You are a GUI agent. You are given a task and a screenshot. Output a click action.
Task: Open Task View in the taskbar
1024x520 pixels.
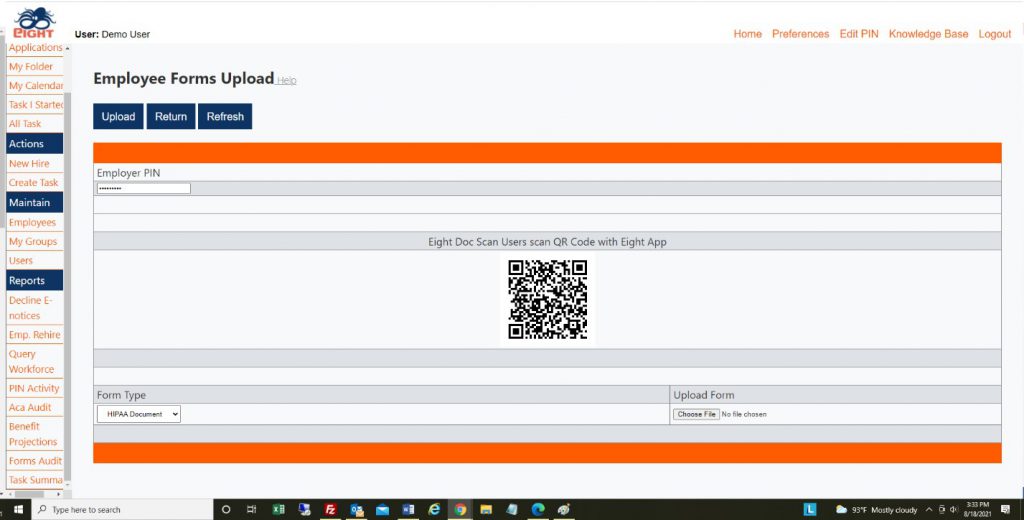[x=251, y=510]
